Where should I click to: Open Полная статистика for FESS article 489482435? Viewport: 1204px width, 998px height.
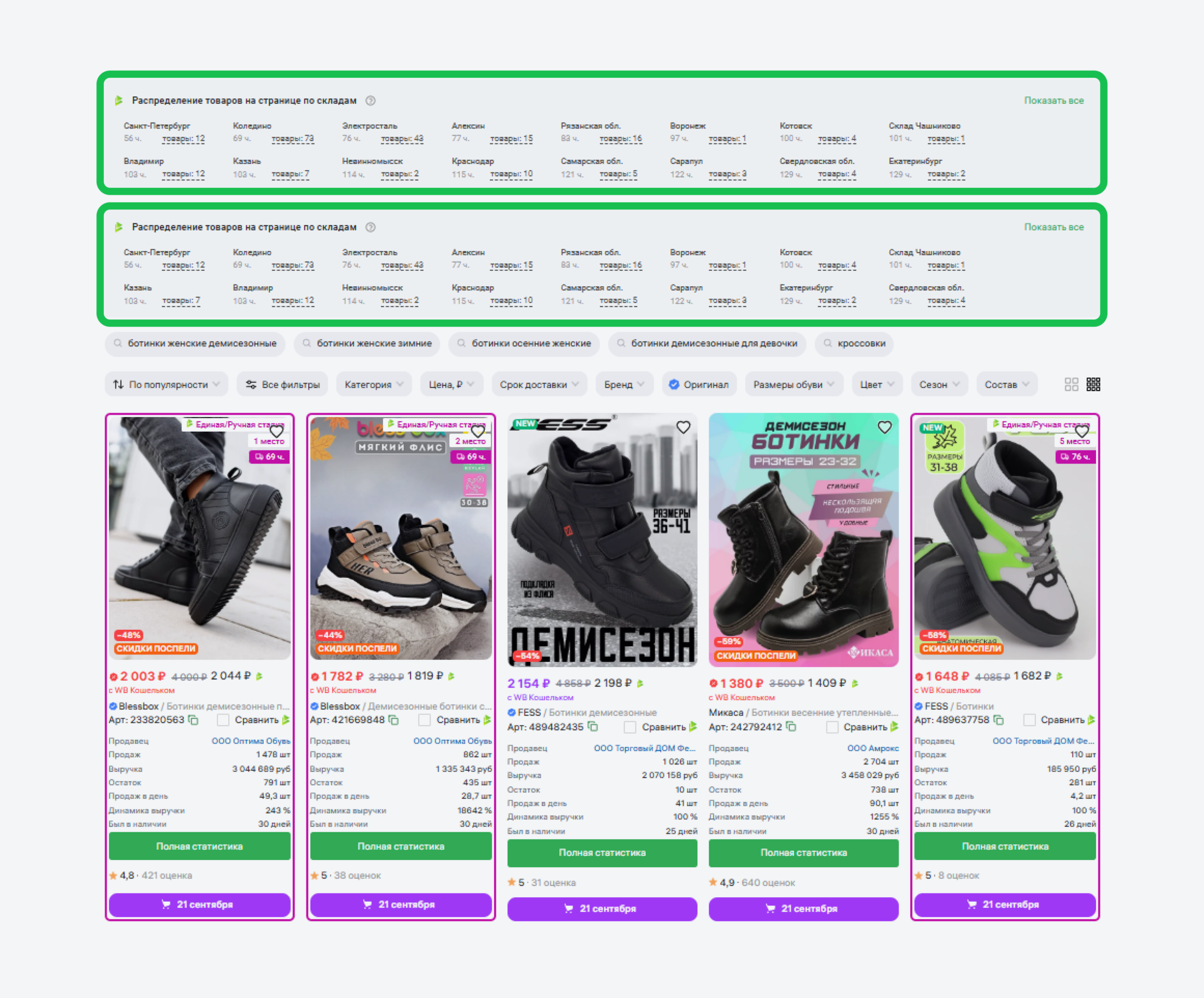(602, 852)
